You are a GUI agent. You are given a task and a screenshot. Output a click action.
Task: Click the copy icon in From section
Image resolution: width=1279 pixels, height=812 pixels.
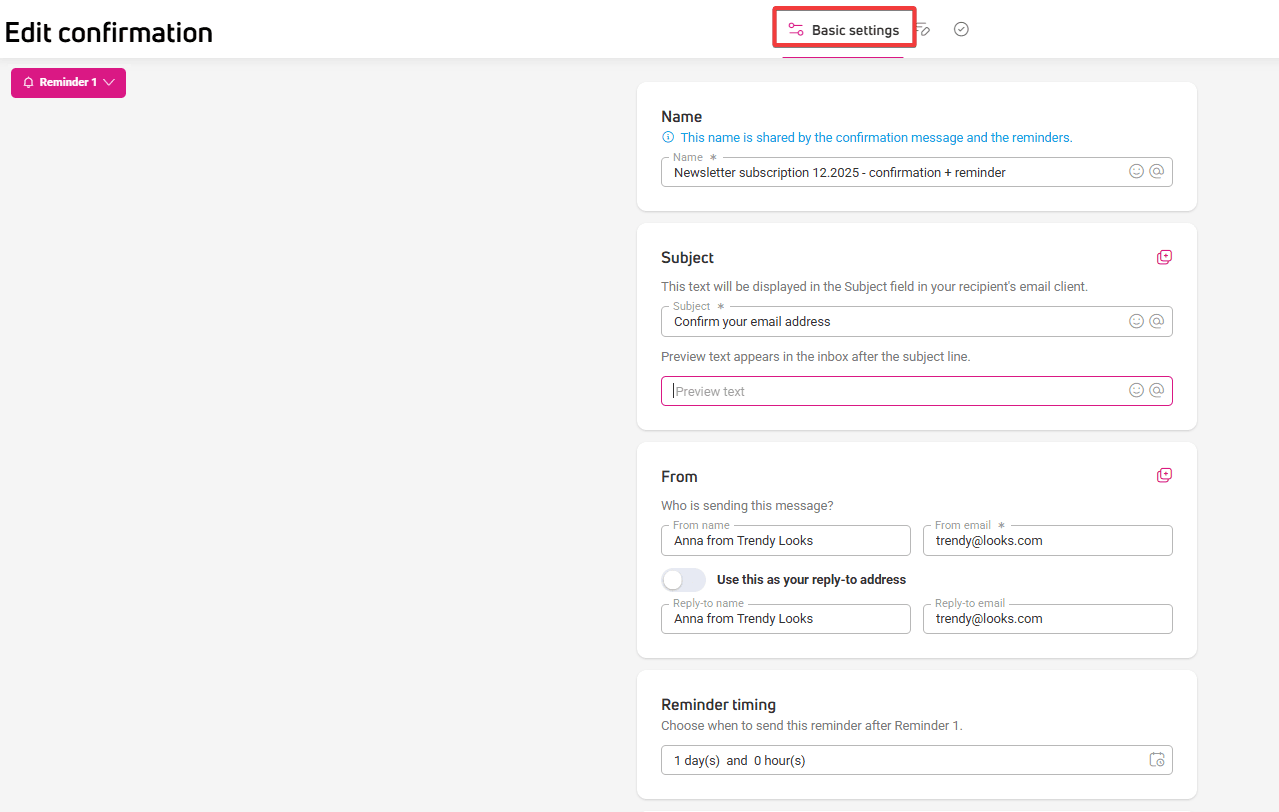pos(1164,475)
